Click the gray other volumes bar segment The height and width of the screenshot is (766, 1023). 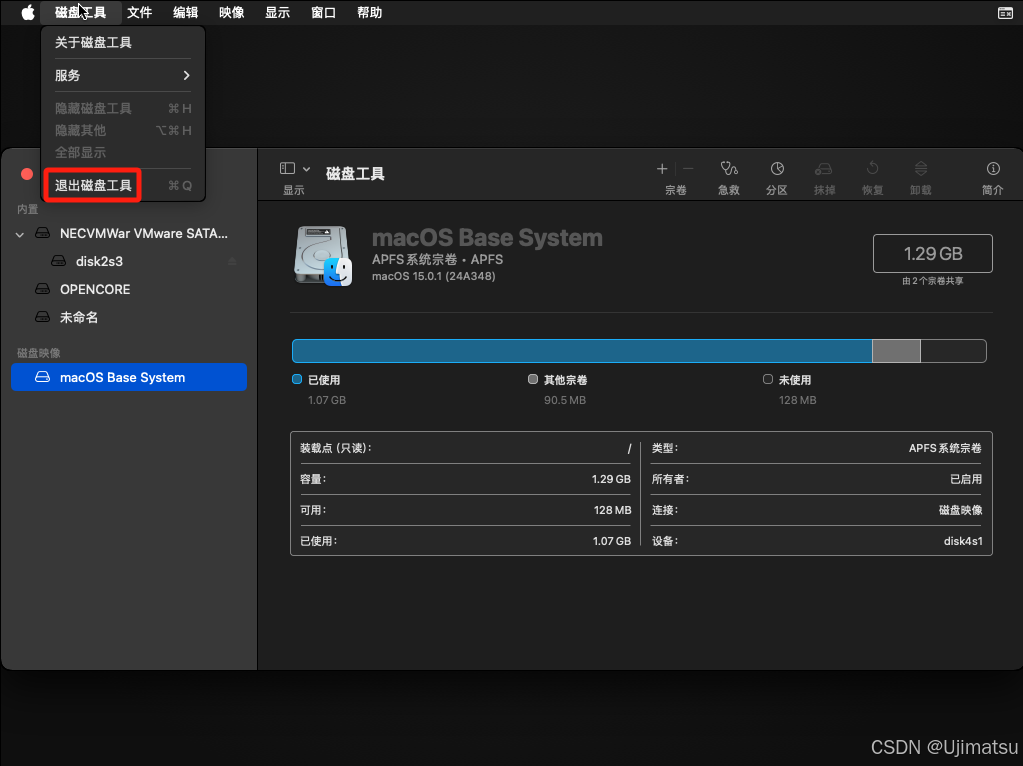[896, 351]
